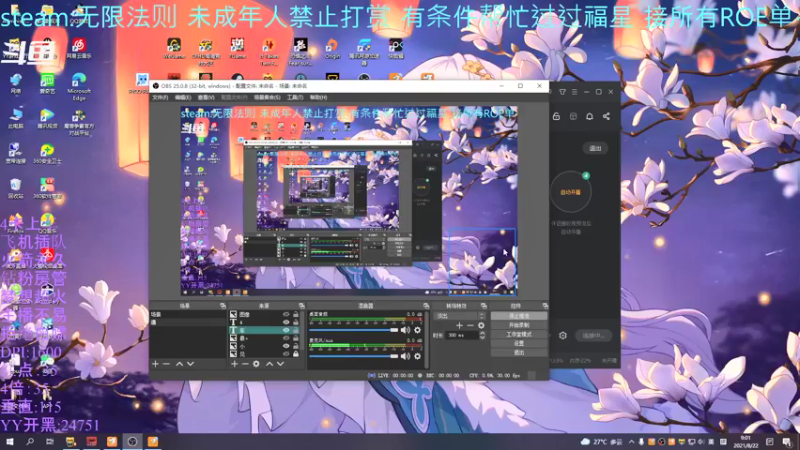Move the source down with the Sources chevron

tap(280, 364)
